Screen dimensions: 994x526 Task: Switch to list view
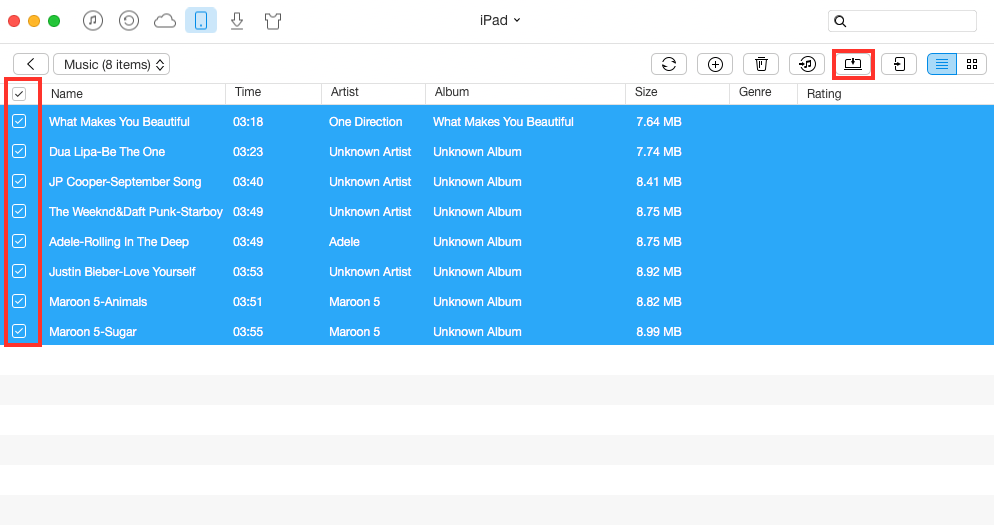click(942, 64)
